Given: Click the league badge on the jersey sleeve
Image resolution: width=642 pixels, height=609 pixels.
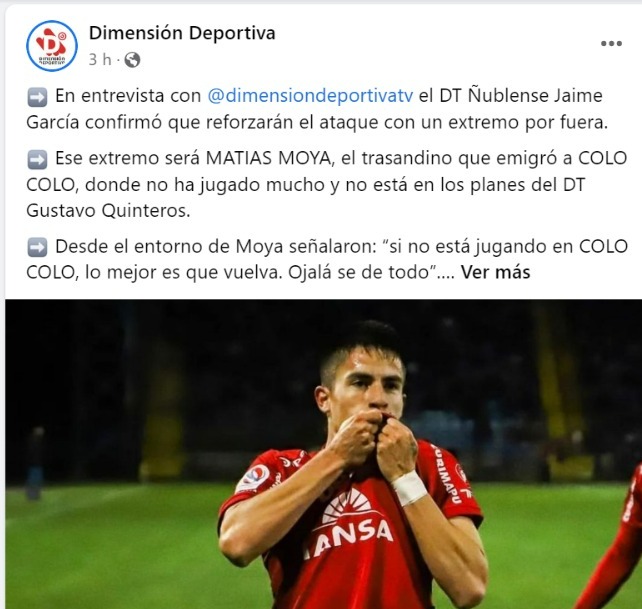Looking at the screenshot, I should [x=254, y=478].
